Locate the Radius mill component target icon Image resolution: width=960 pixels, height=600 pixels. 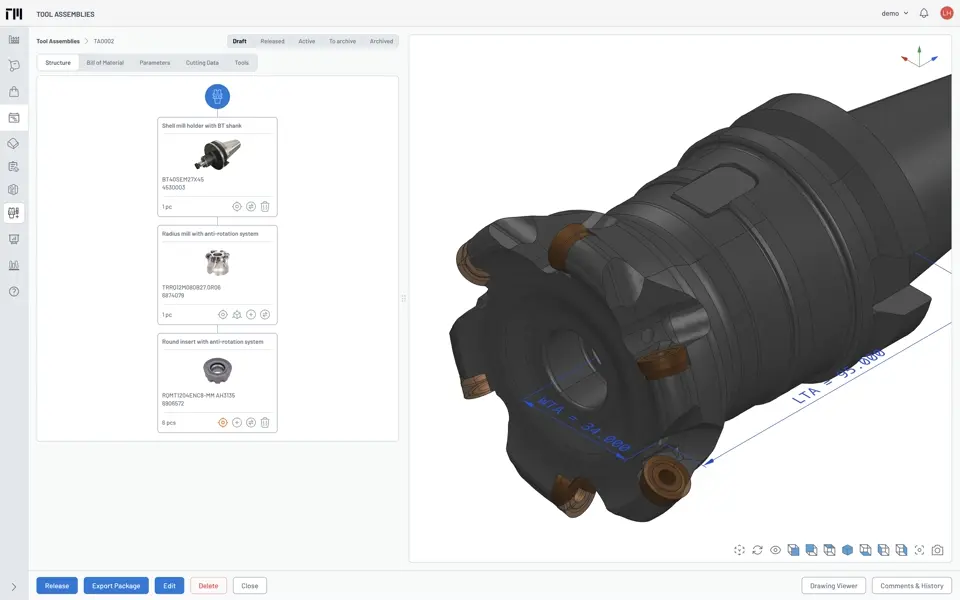[x=223, y=314]
